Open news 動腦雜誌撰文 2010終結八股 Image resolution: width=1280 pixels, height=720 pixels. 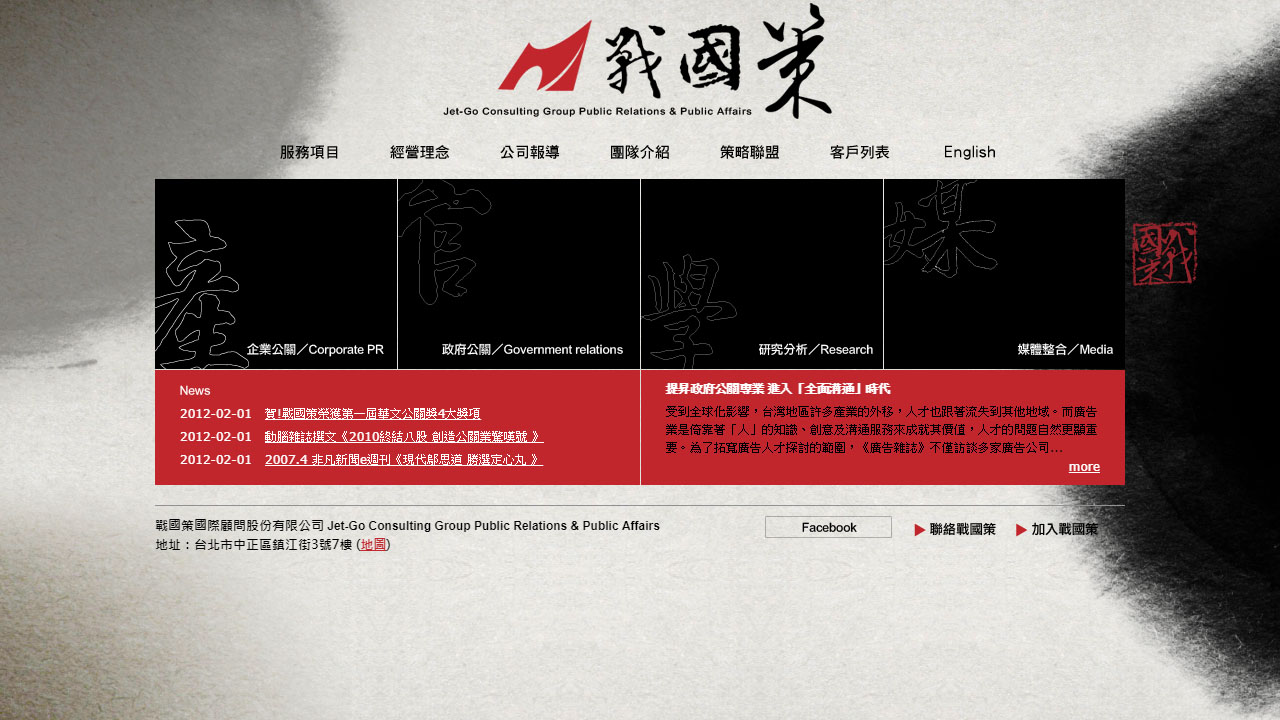[x=404, y=437]
